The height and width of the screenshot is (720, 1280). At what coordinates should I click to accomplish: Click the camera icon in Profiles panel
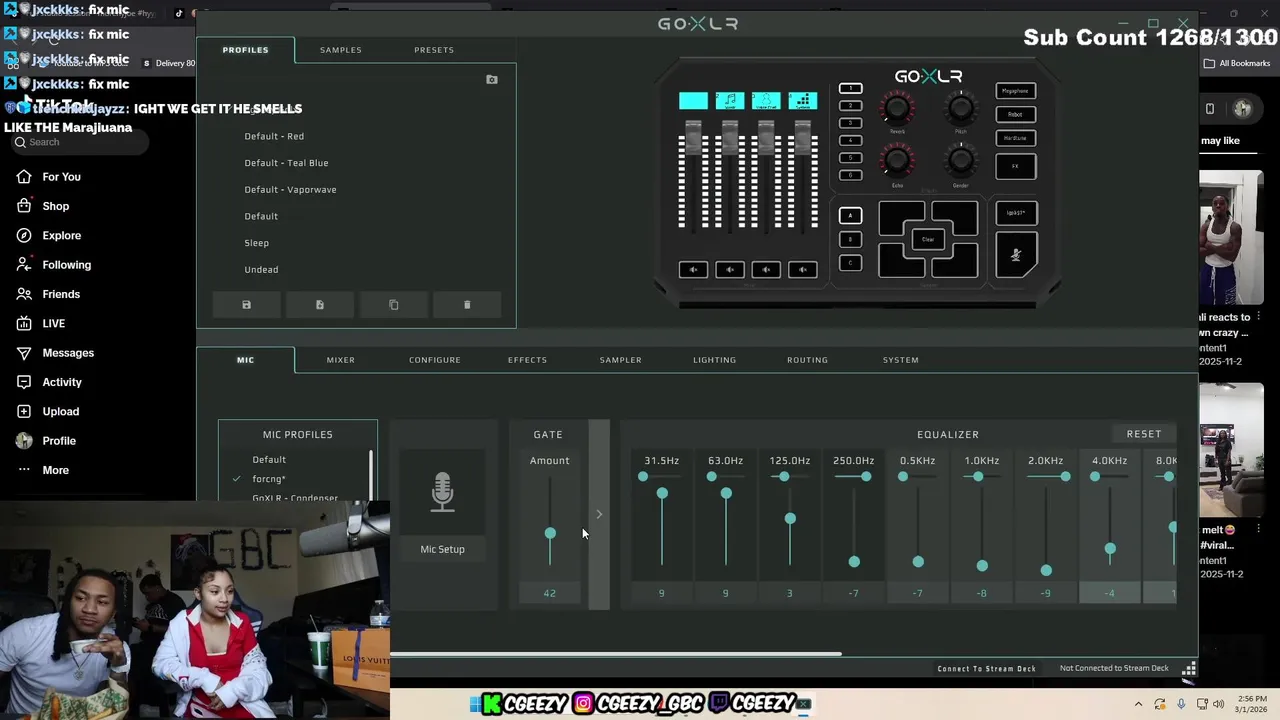(492, 80)
